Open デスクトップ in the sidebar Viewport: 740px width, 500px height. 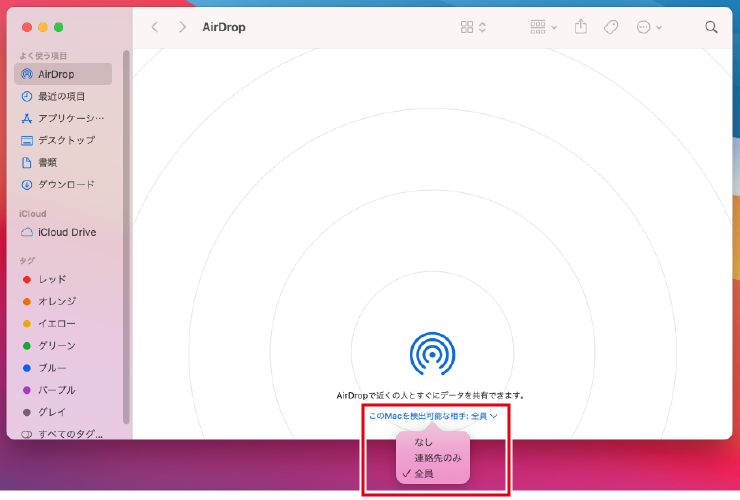[x=63, y=140]
